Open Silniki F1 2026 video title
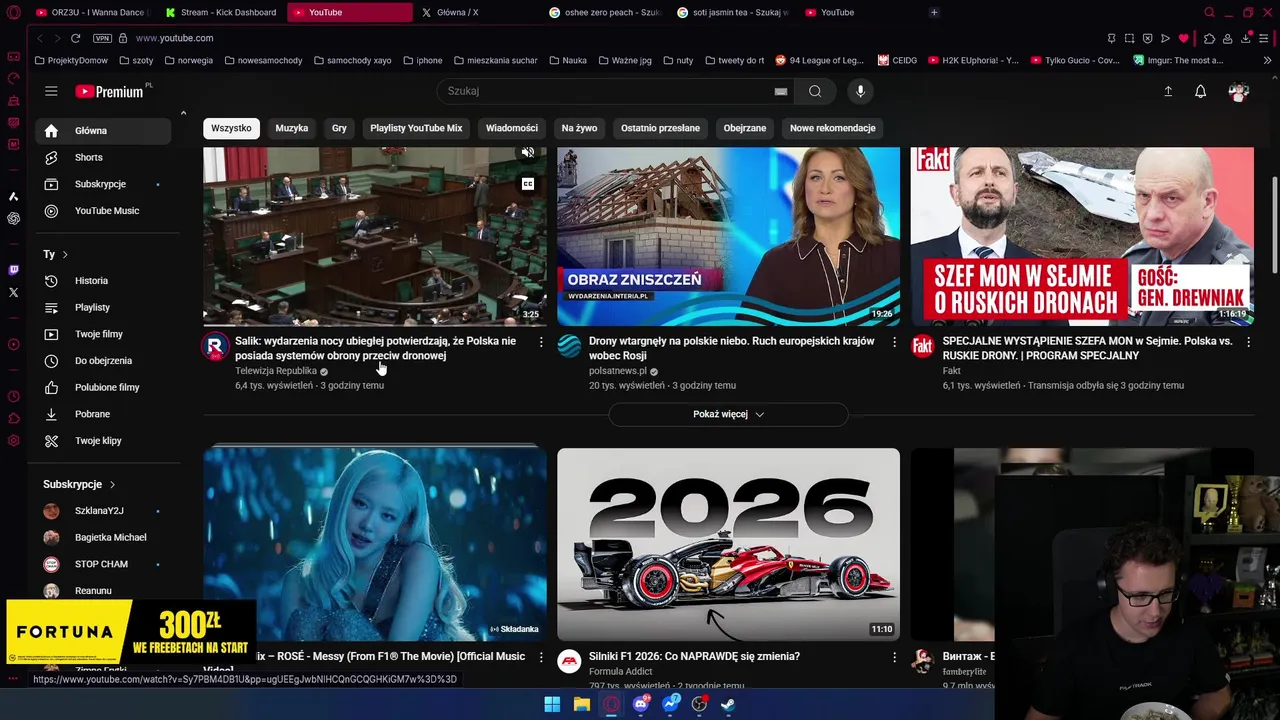 coord(694,656)
